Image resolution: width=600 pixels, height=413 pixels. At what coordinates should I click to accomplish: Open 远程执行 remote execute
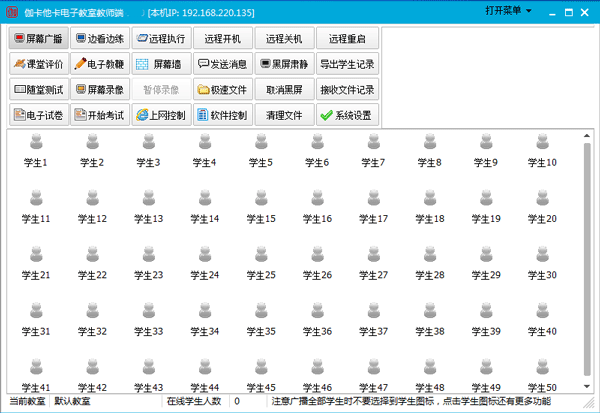pos(162,38)
